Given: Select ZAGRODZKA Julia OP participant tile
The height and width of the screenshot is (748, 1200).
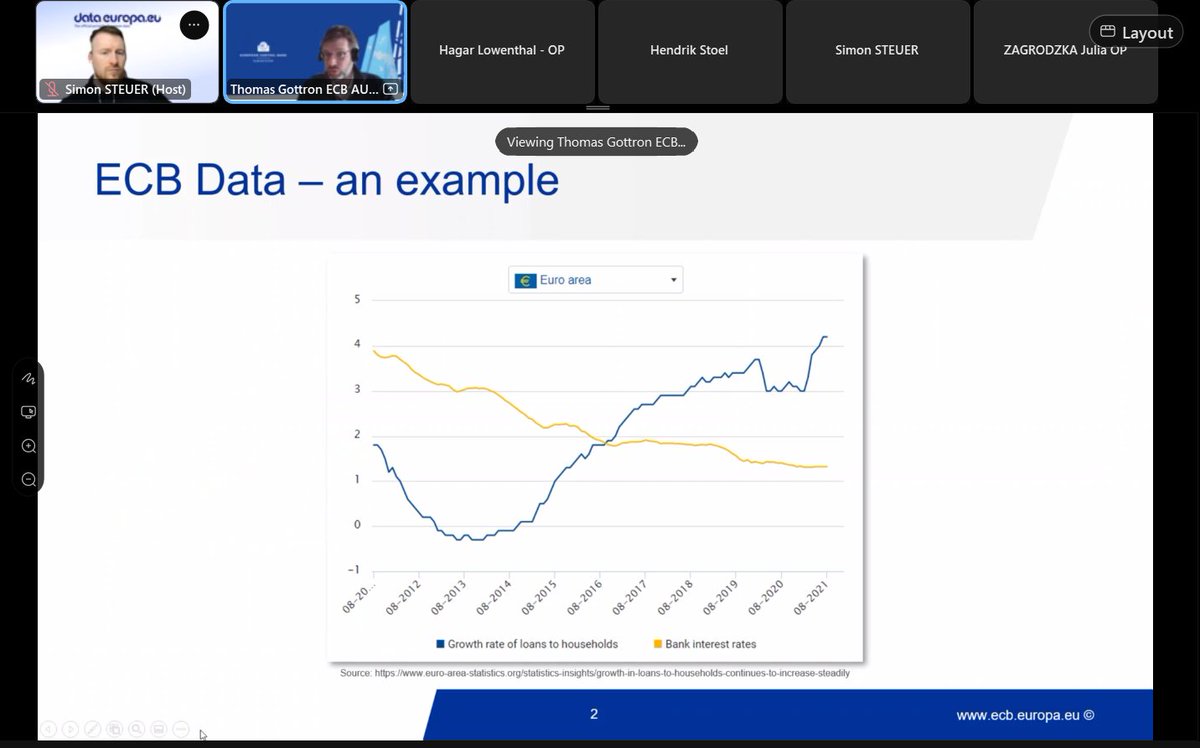Looking at the screenshot, I should [1065, 52].
